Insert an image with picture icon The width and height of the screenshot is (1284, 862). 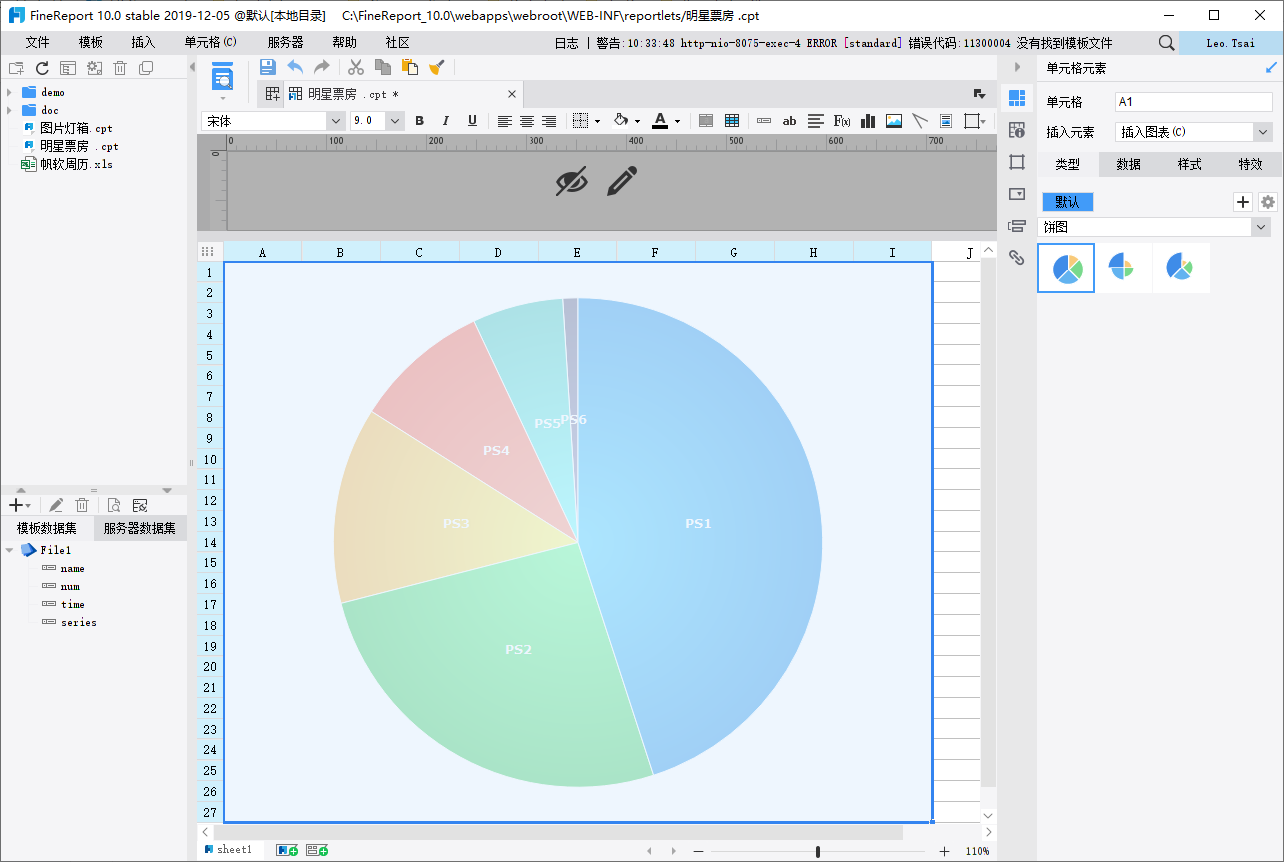coord(894,121)
